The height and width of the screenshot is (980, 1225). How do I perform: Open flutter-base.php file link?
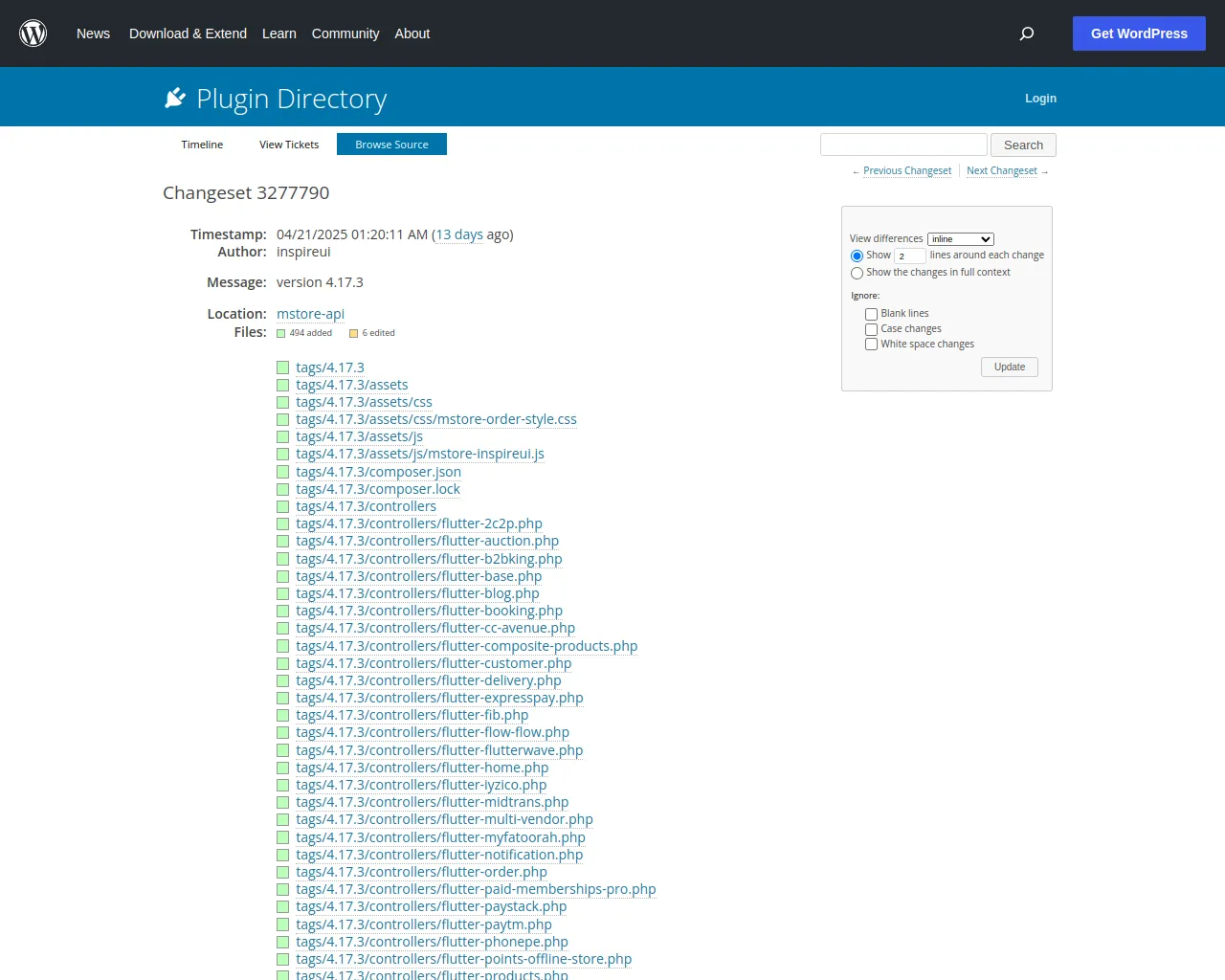tap(419, 576)
